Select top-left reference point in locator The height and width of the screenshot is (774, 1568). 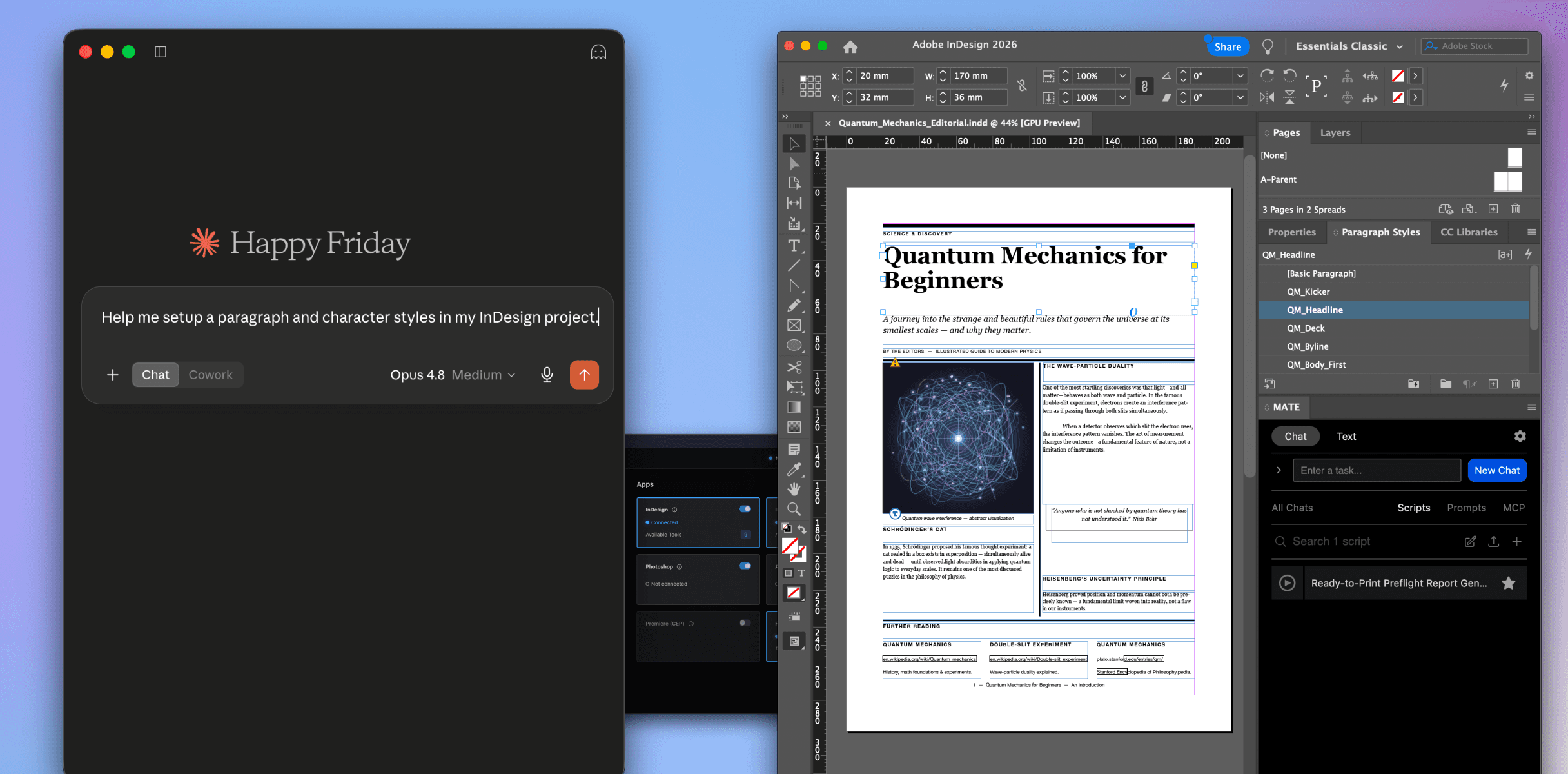point(803,79)
